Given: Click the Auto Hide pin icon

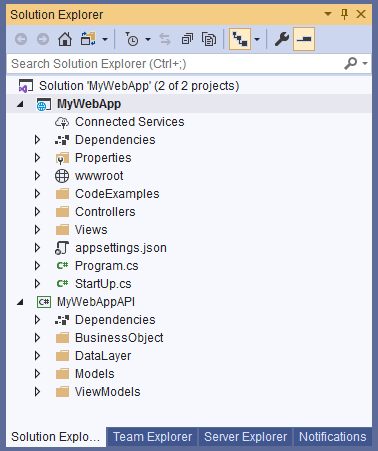Looking at the screenshot, I should 344,14.
